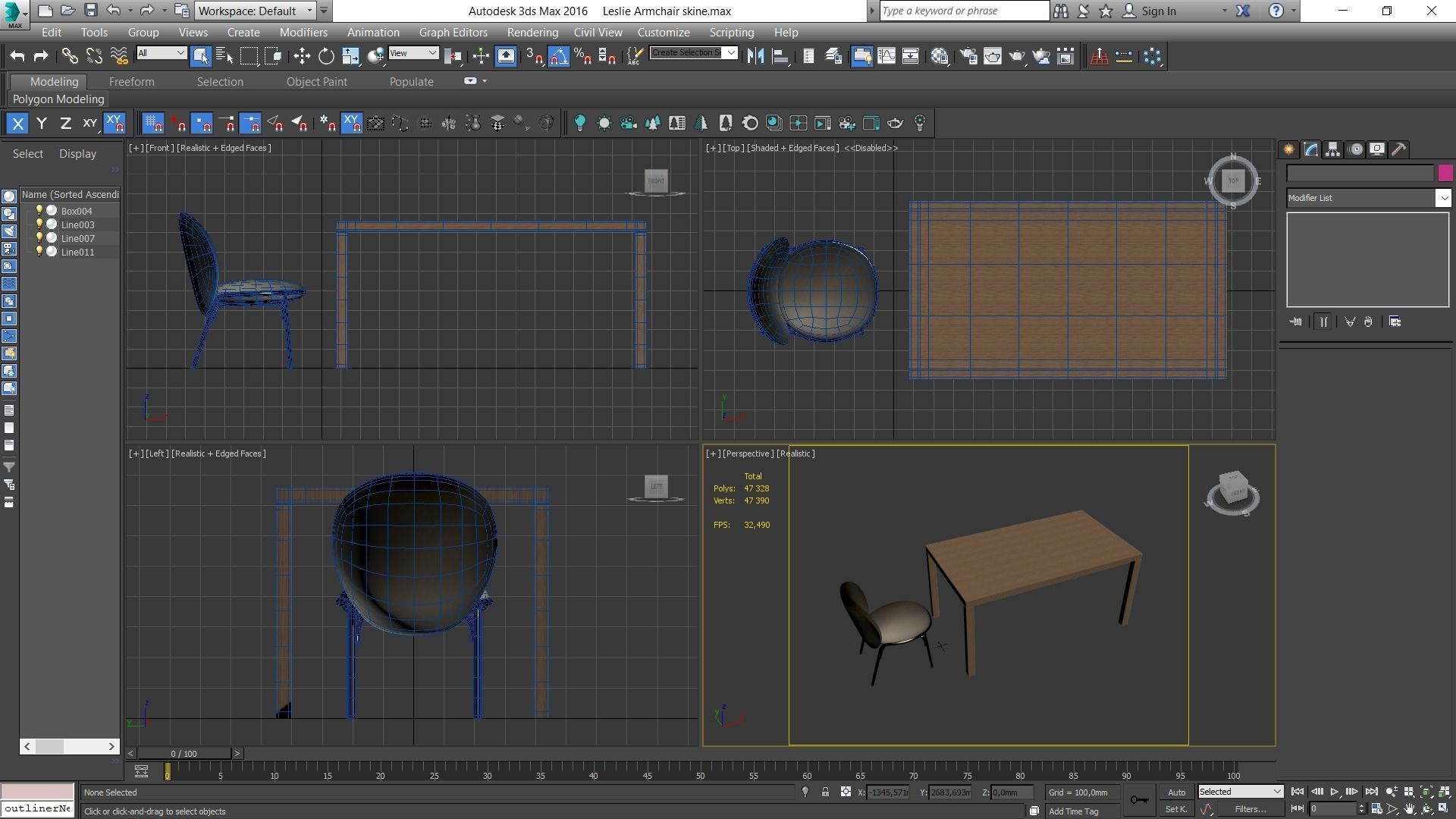Screen dimensions: 1456x819
Task: Click the scene explorer horizontal scrollbar
Action: (x=69, y=746)
